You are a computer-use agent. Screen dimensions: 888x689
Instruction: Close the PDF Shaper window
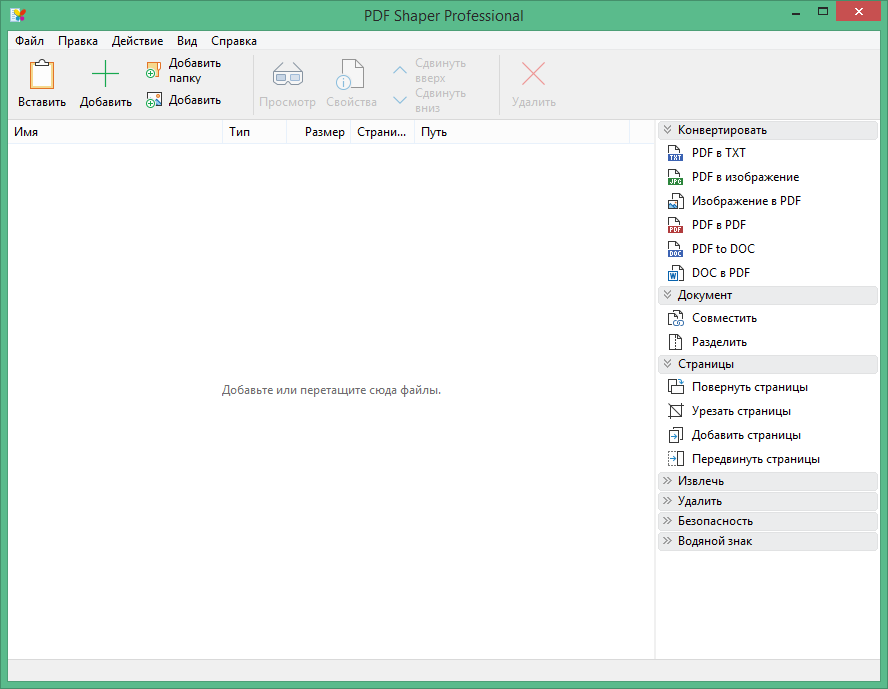coord(859,11)
